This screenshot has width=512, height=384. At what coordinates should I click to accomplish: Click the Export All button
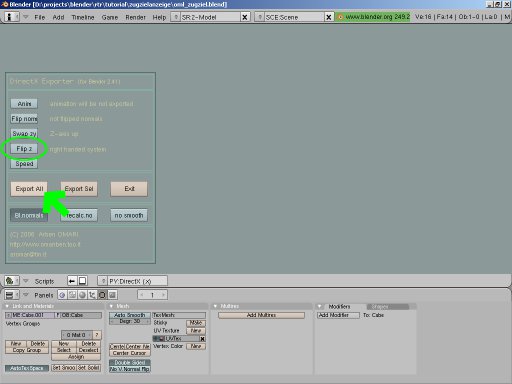point(29,189)
